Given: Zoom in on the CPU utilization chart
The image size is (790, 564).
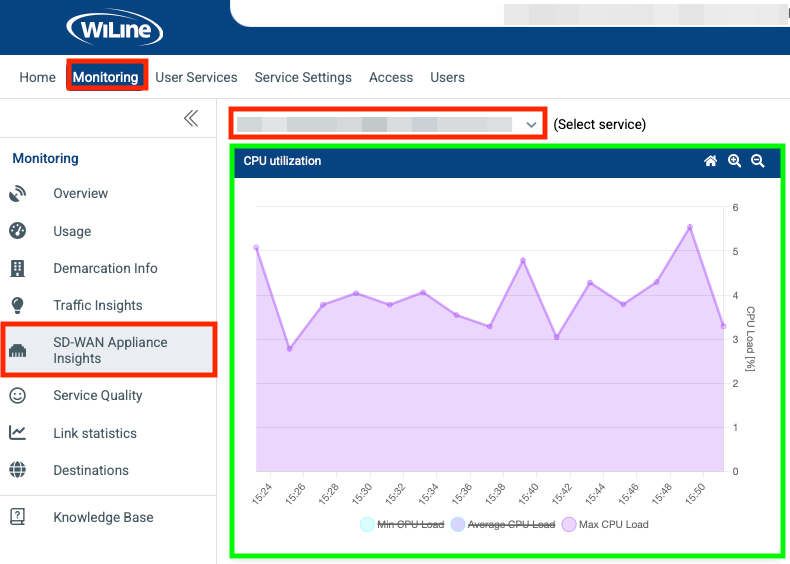Looking at the screenshot, I should point(734,161).
